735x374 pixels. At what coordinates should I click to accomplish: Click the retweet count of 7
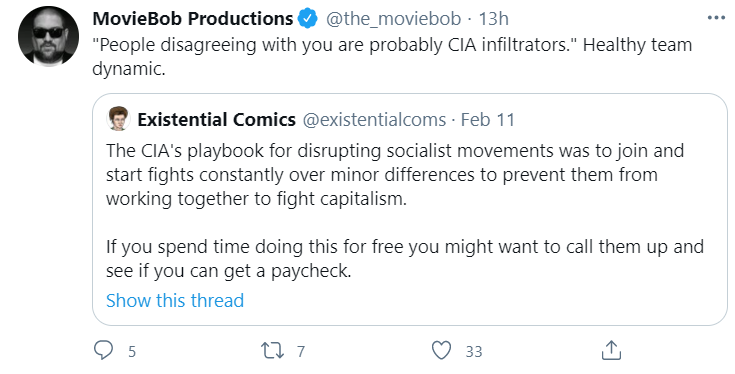click(301, 352)
